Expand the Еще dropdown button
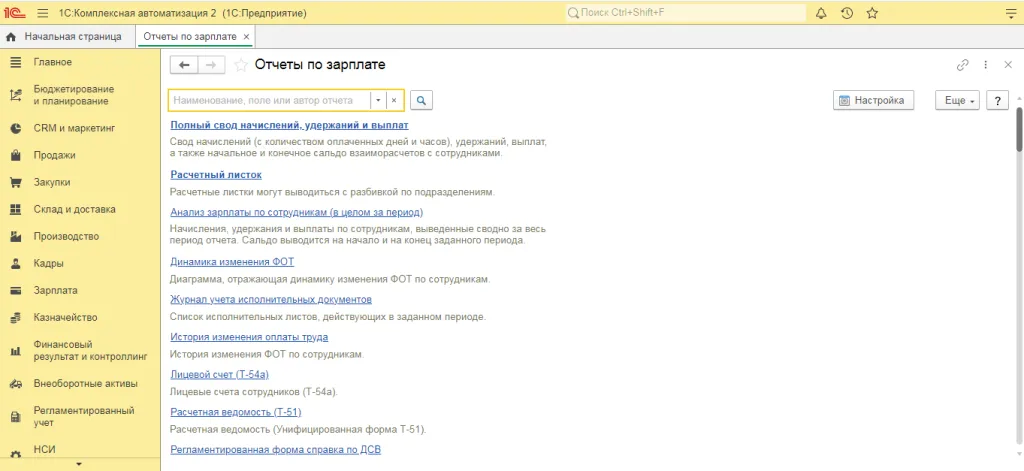Viewport: 1024px width, 471px height. [957, 101]
